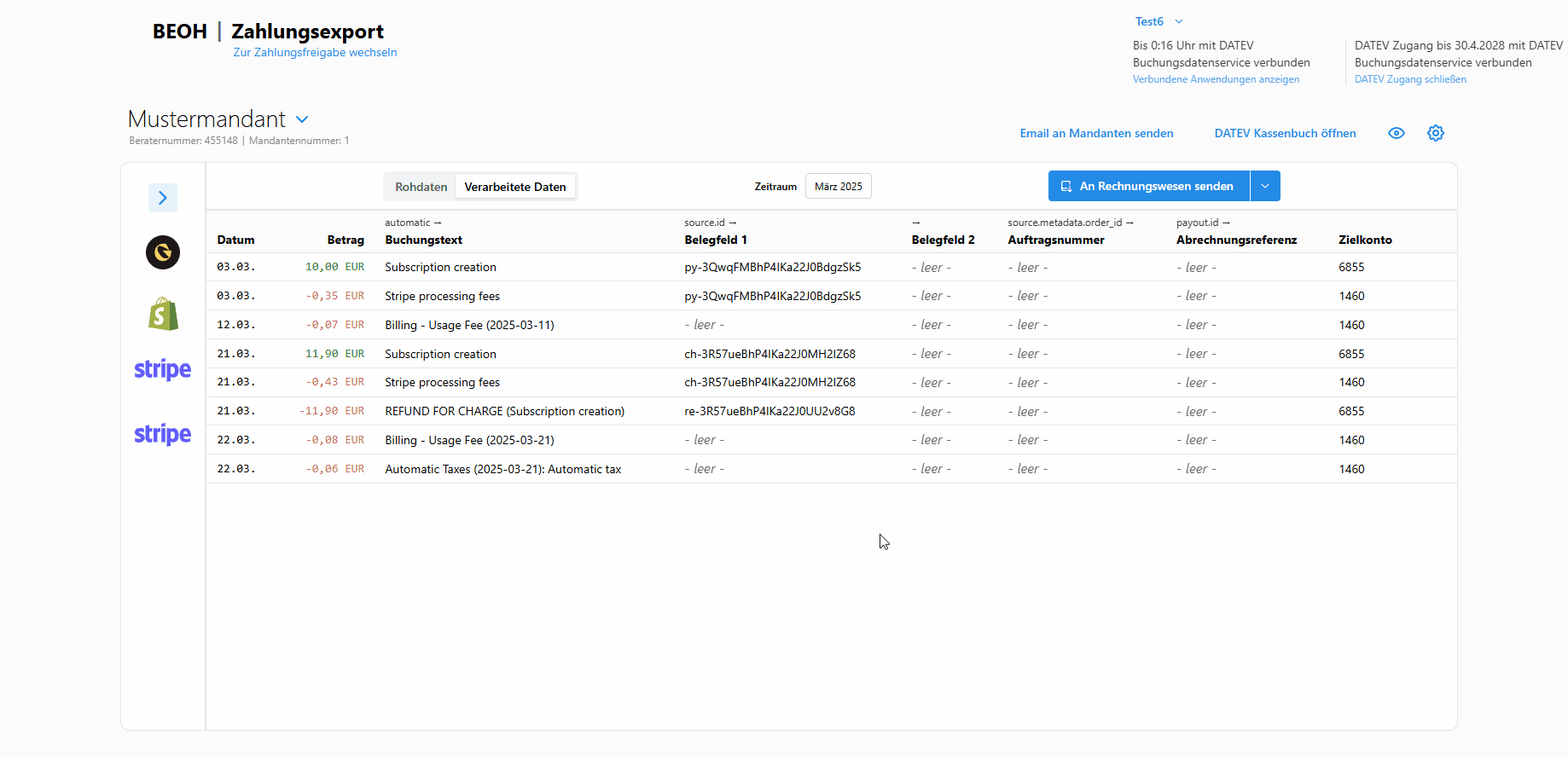Click Email an Mandanten senden

(x=1096, y=133)
